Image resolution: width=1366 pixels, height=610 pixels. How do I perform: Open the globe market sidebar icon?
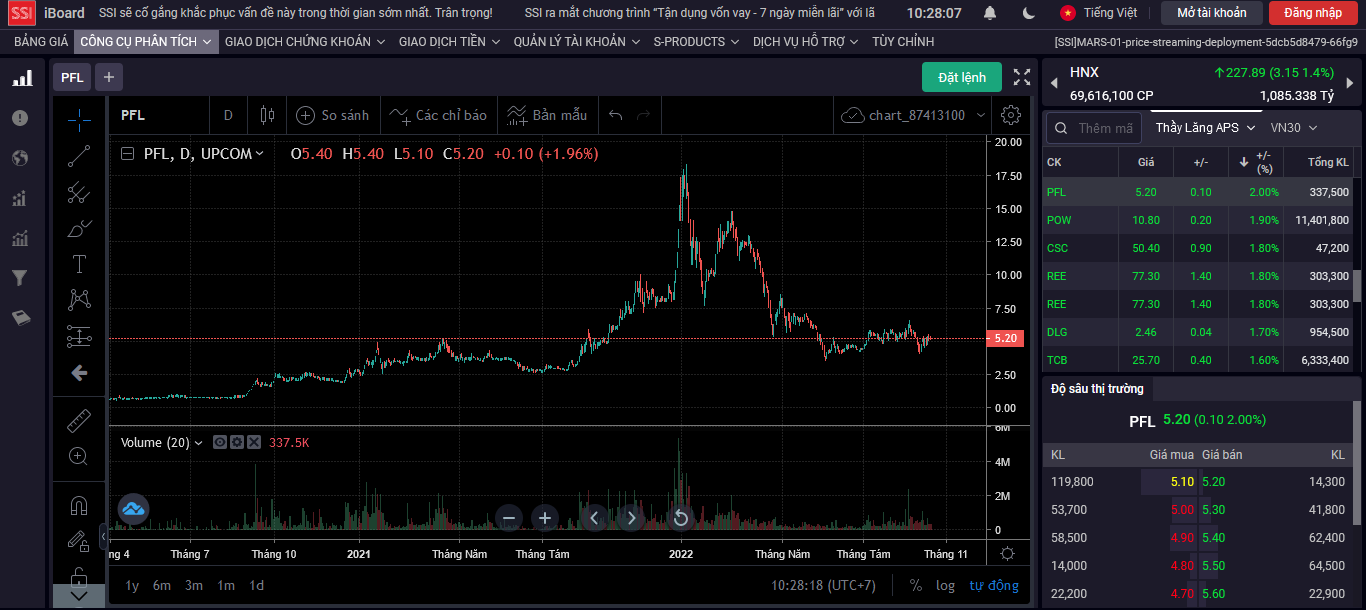(20, 158)
